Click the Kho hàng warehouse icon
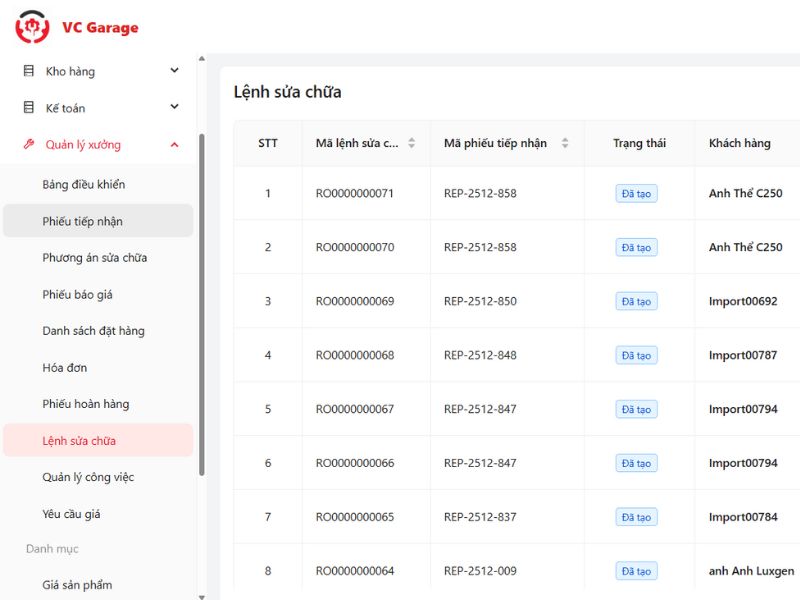The width and height of the screenshot is (800, 600). coord(29,71)
